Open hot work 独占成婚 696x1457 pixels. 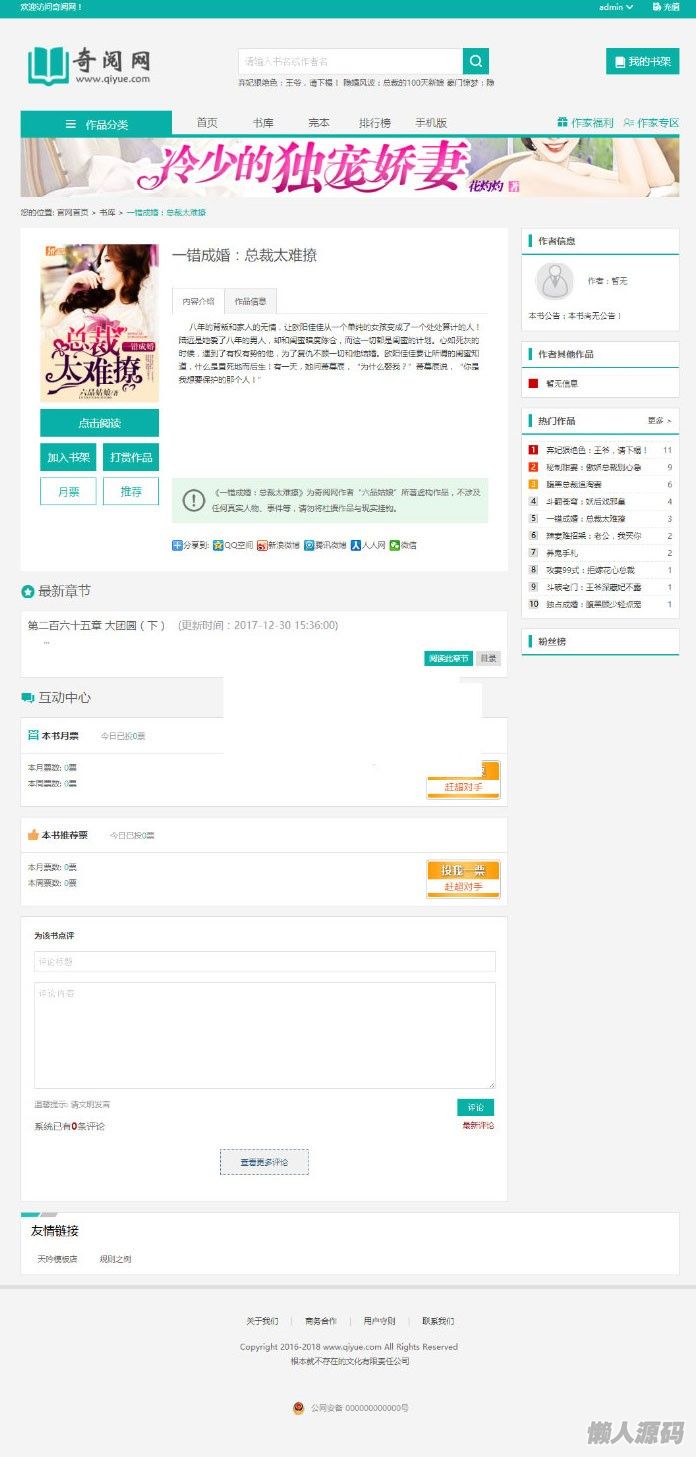[x=593, y=604]
